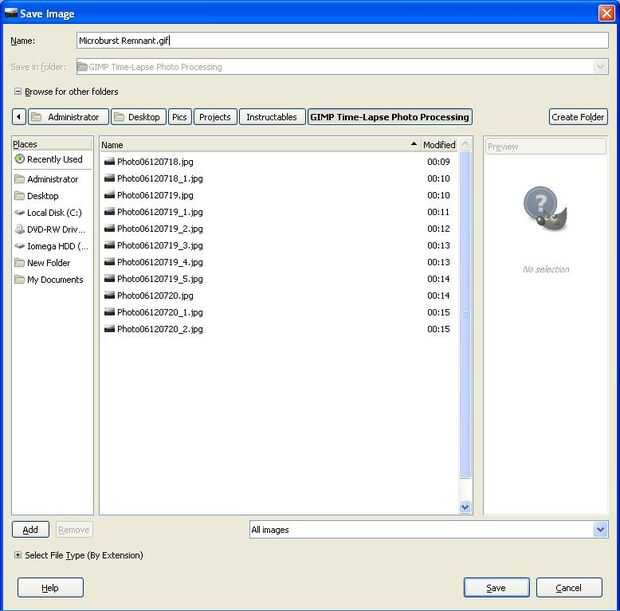
Task: Click Iomega HDD drive icon
Action: (19, 246)
